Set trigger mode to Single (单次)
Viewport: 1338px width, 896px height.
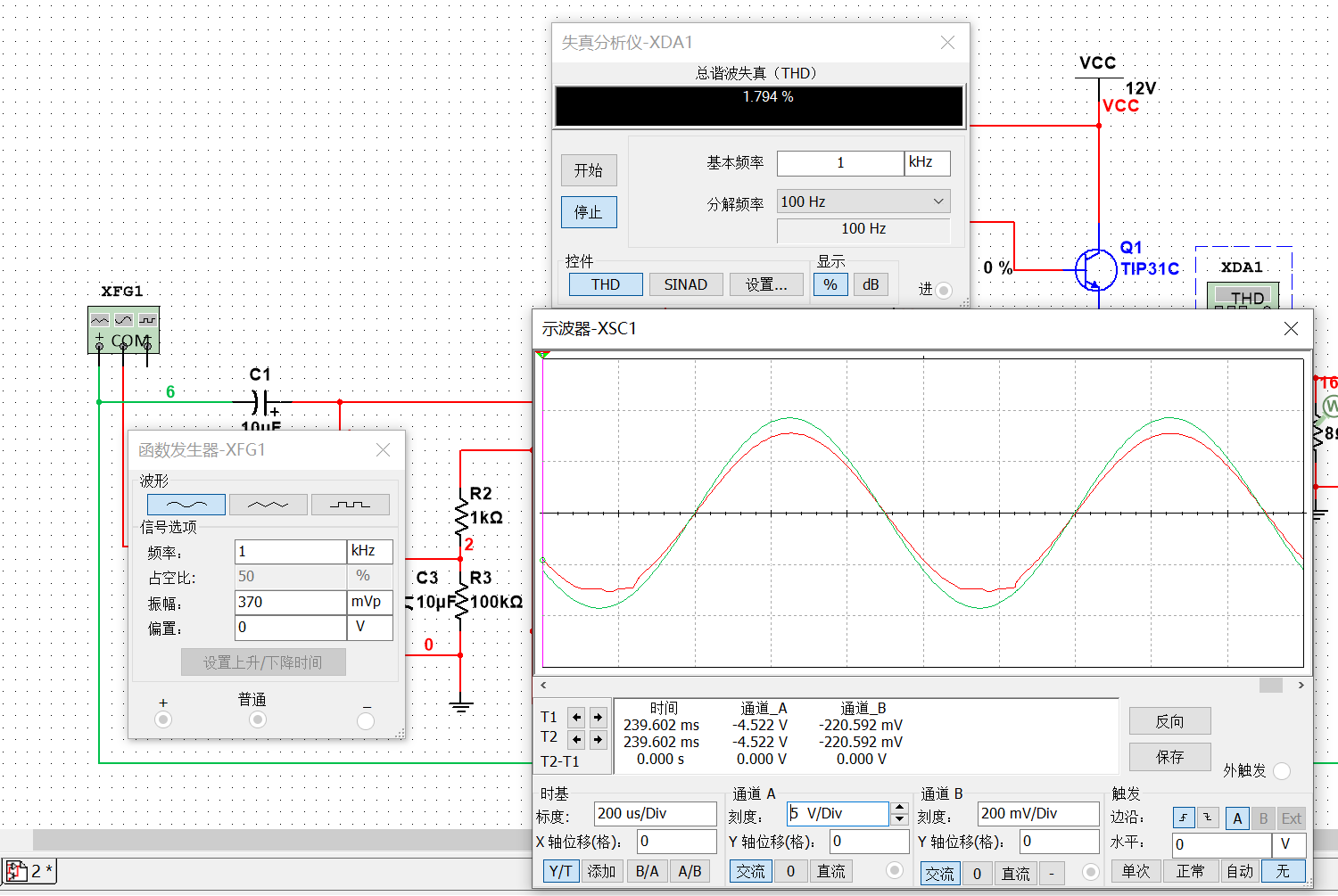(1136, 871)
